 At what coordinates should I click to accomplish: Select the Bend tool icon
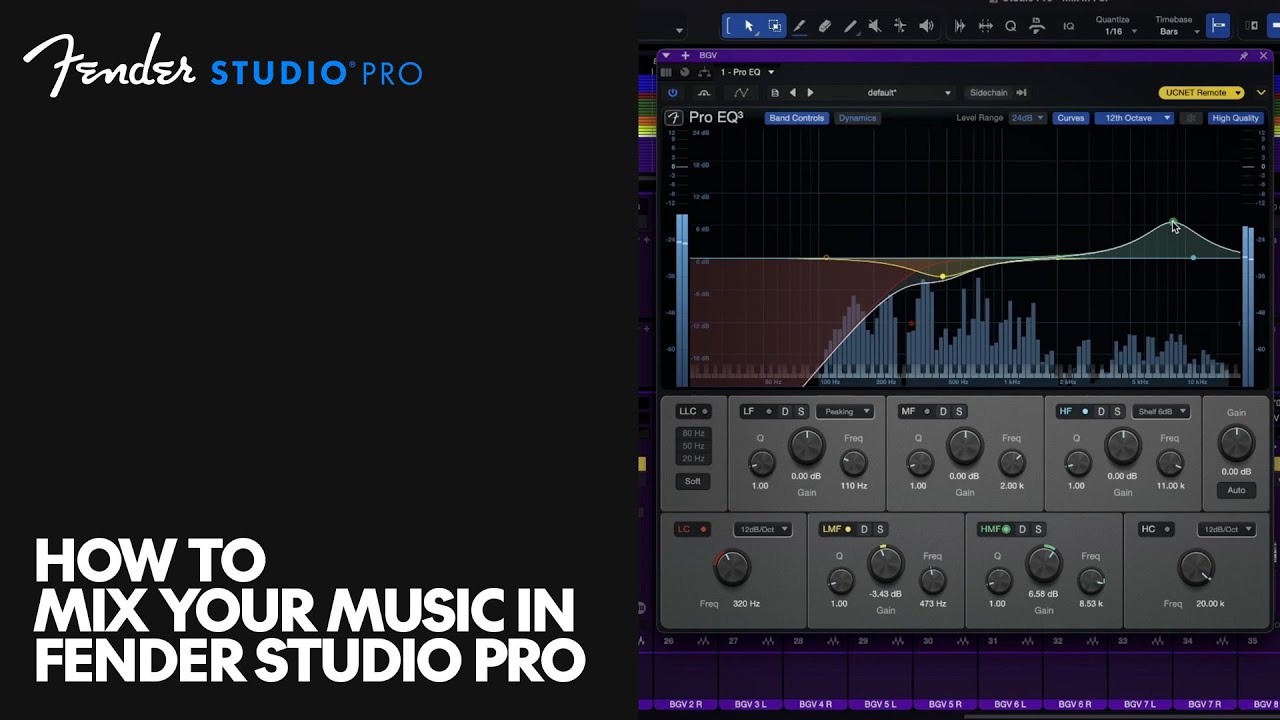(900, 26)
